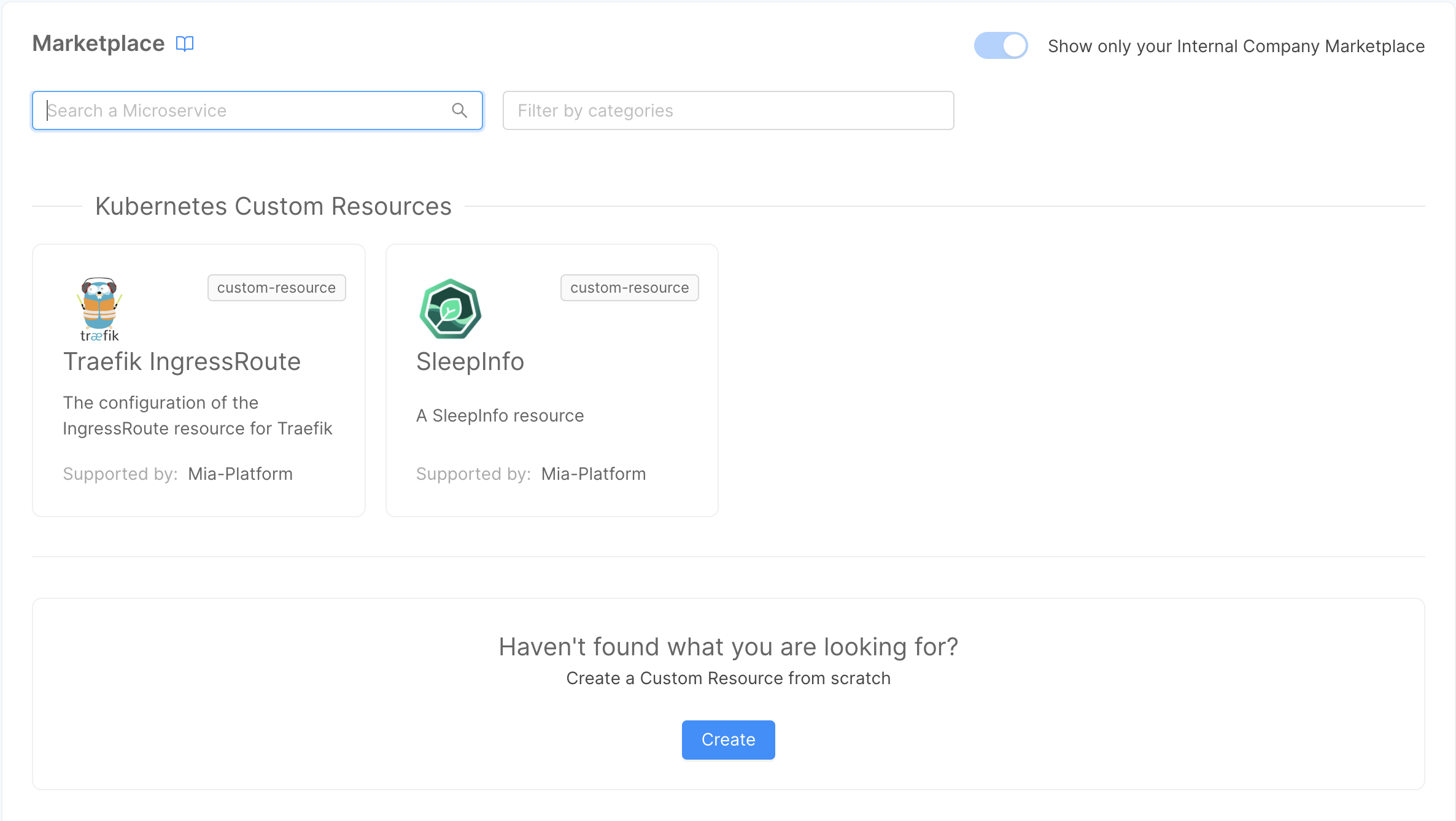Click Mia-Platform supporter link on SleepInfo card
The height and width of the screenshot is (821, 1456).
pyautogui.click(x=593, y=473)
